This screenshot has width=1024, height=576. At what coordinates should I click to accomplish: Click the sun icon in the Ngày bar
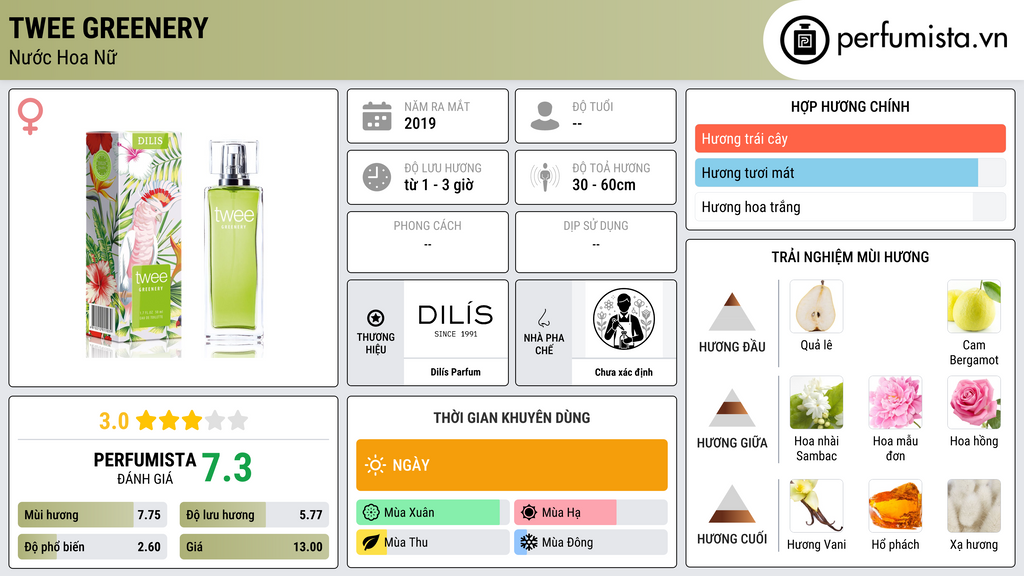376,465
